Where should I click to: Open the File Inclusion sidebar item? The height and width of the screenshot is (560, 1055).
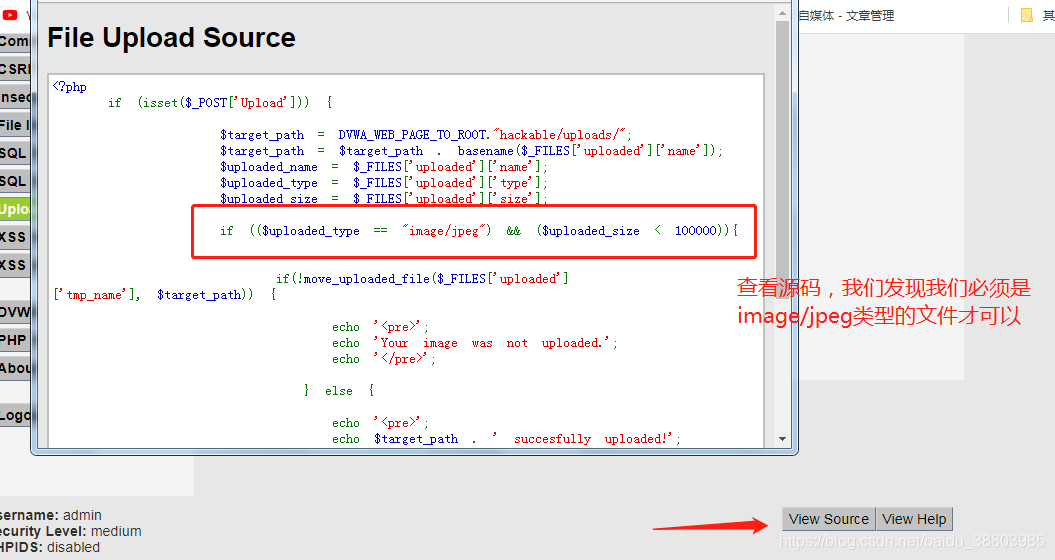[15, 125]
